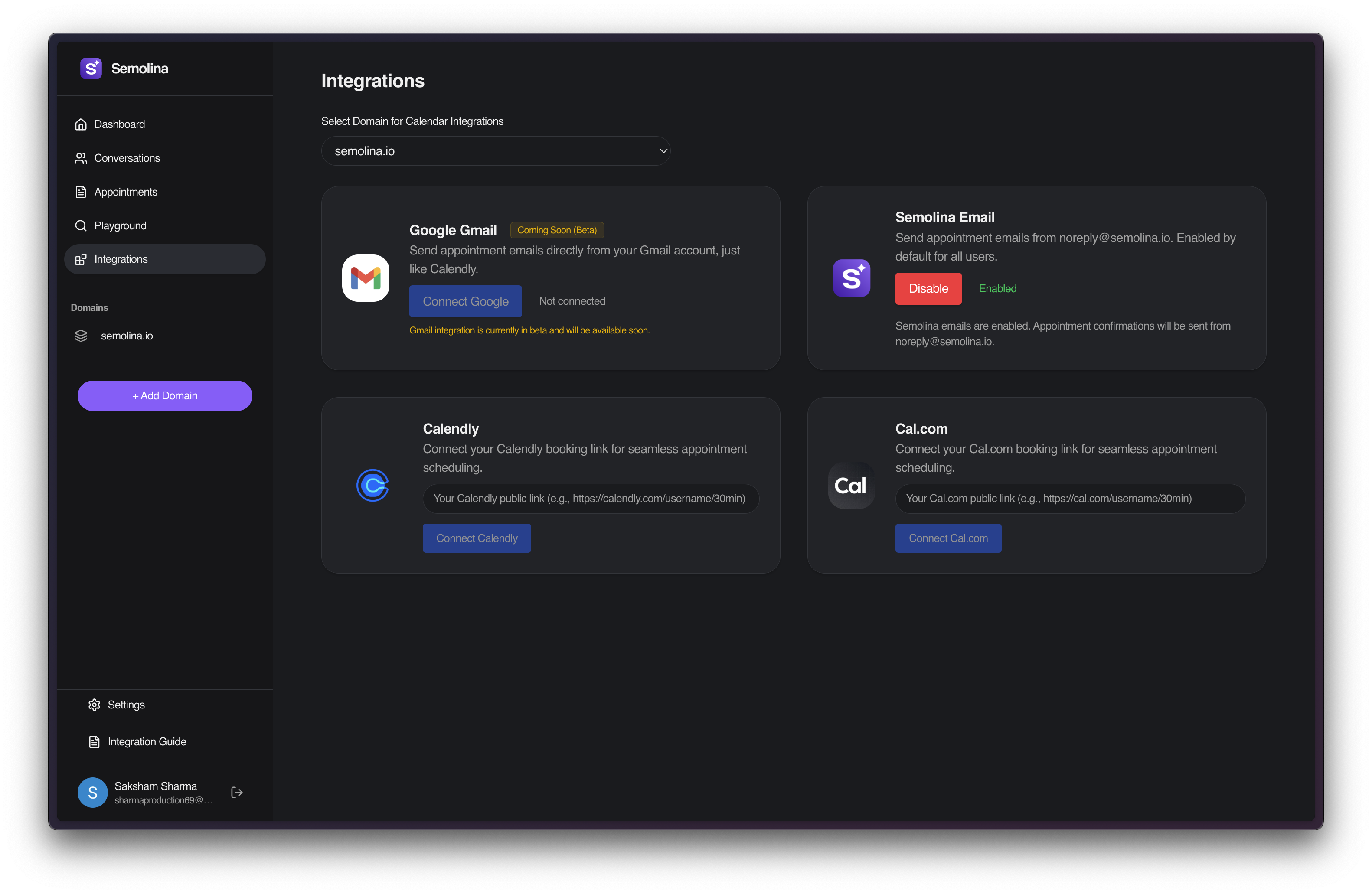Click the Calendly logo icon
The height and width of the screenshot is (894, 1372).
click(x=372, y=485)
